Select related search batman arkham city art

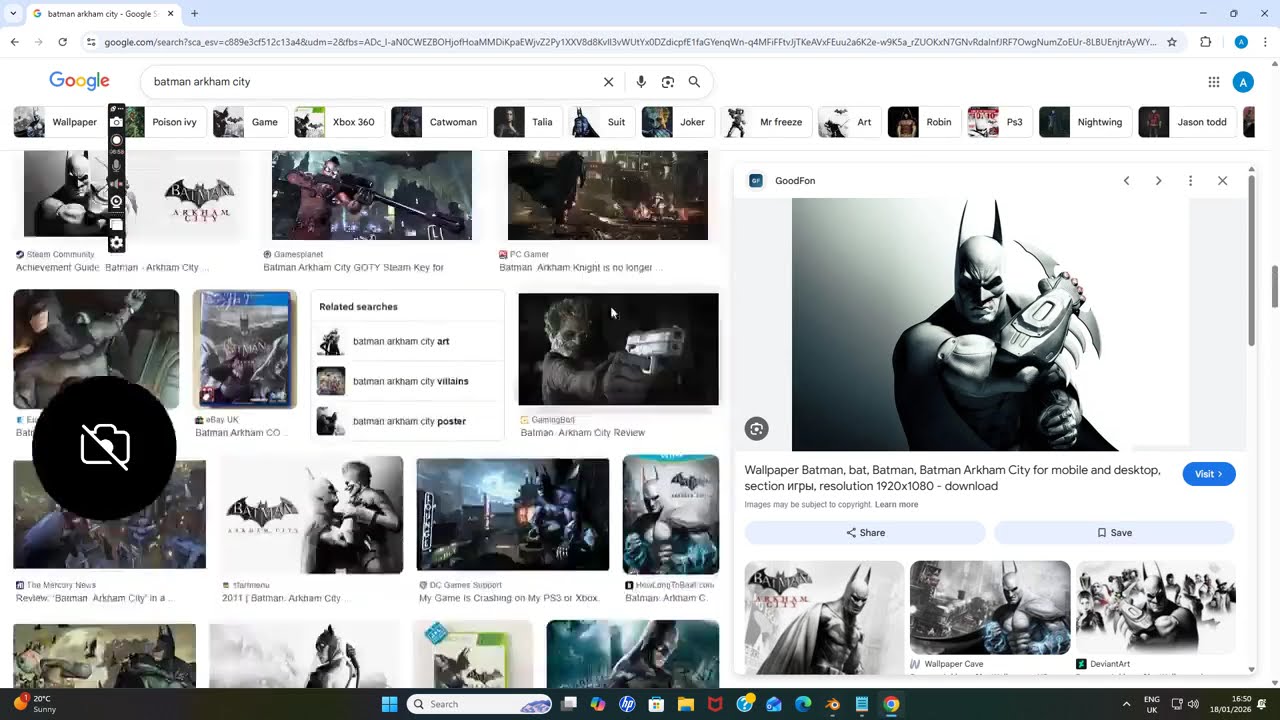407,341
